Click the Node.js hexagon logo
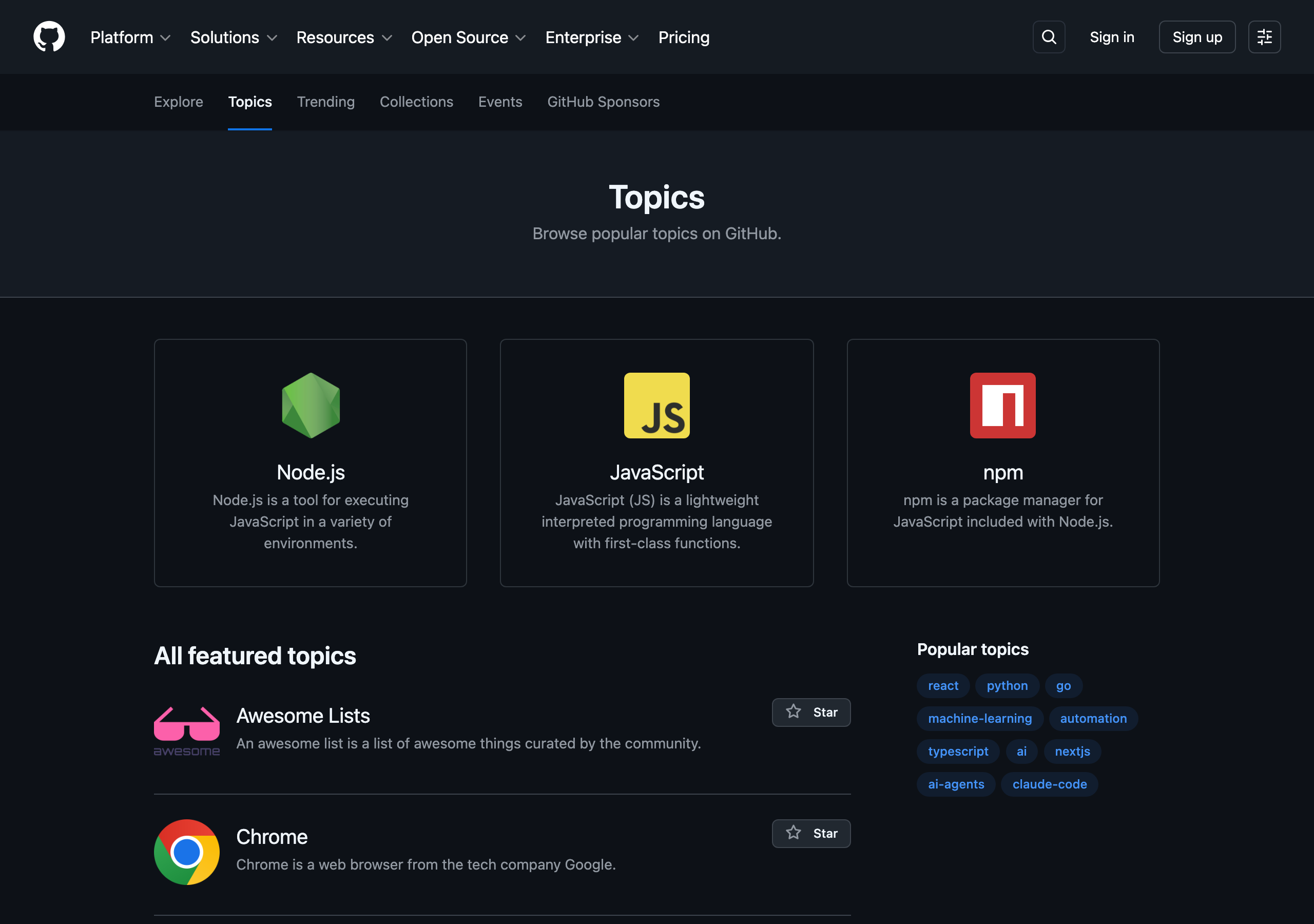The width and height of the screenshot is (1314, 924). 311,406
